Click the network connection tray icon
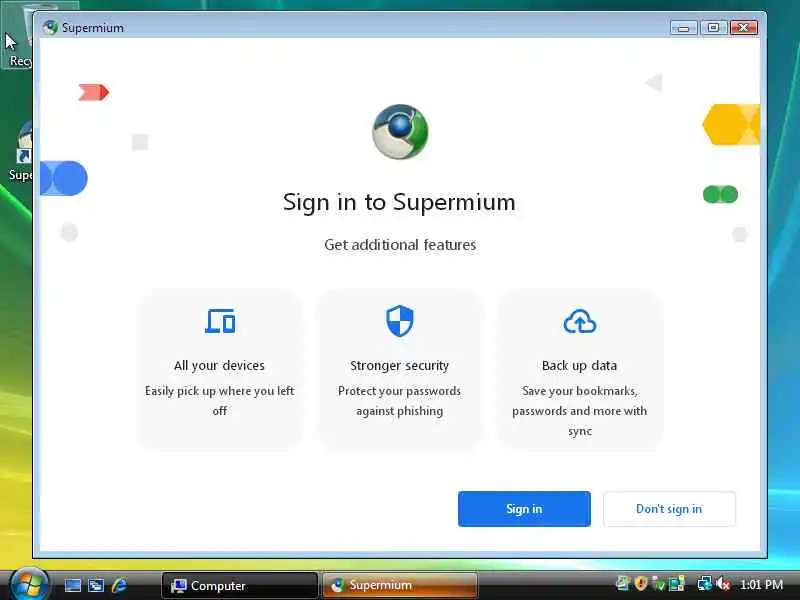The image size is (800, 600). coord(705,584)
